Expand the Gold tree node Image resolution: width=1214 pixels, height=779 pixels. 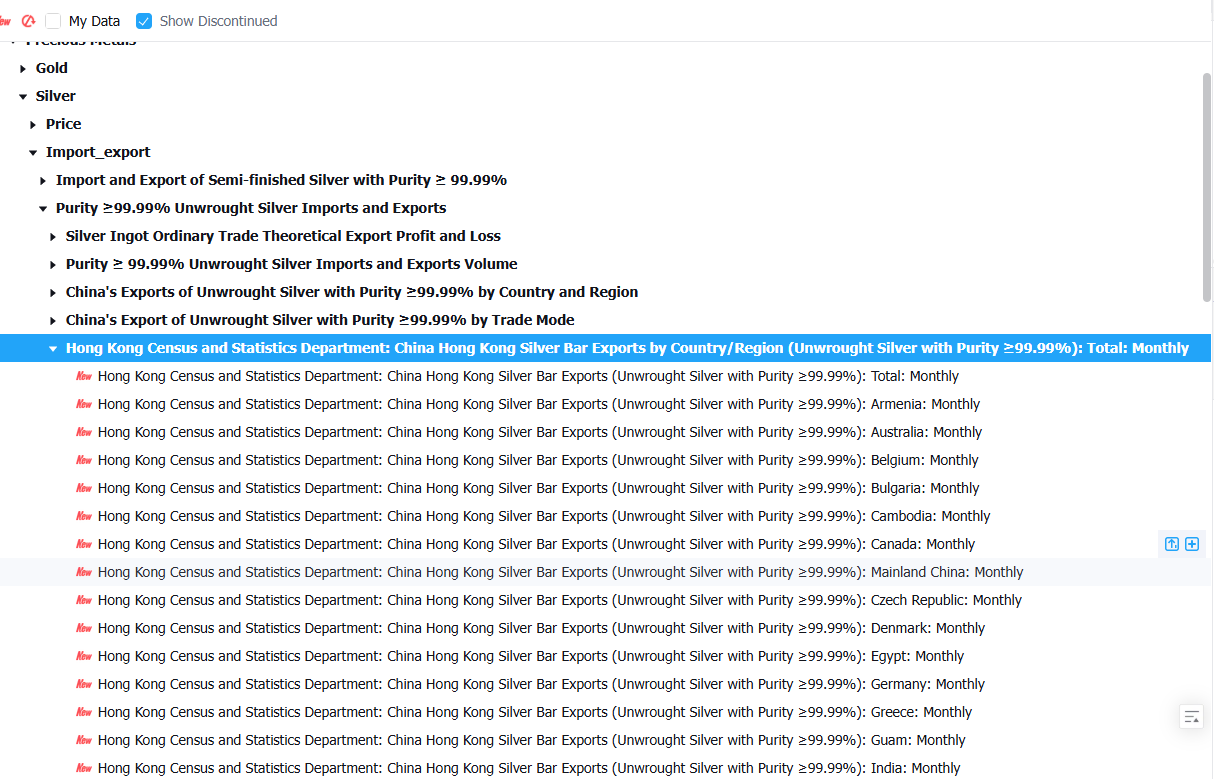(x=23, y=68)
